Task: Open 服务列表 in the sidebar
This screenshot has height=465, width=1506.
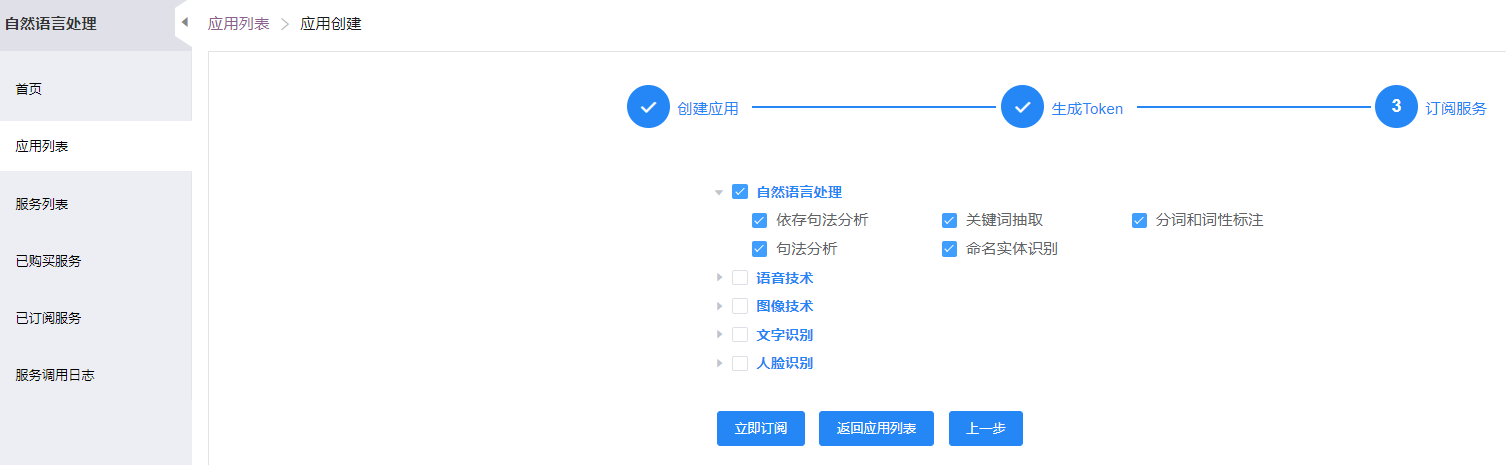Action: [42, 204]
